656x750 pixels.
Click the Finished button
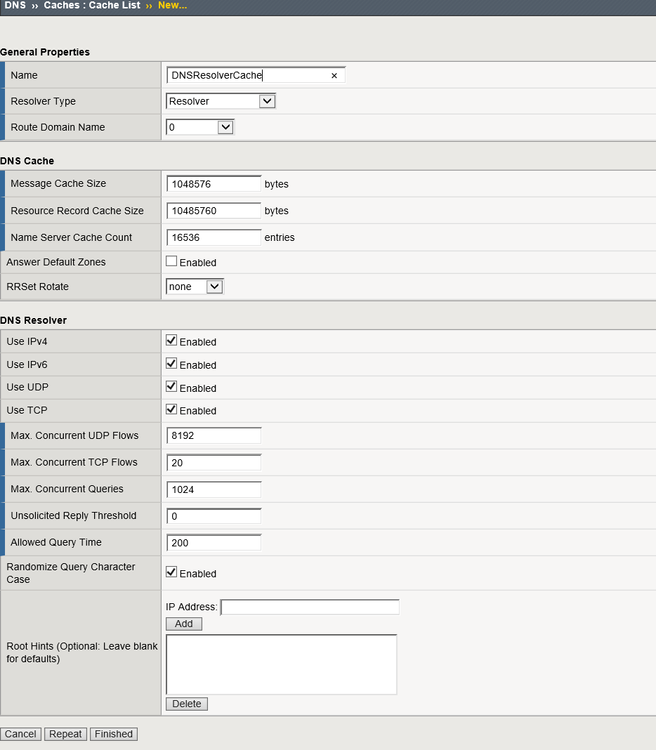tap(113, 734)
